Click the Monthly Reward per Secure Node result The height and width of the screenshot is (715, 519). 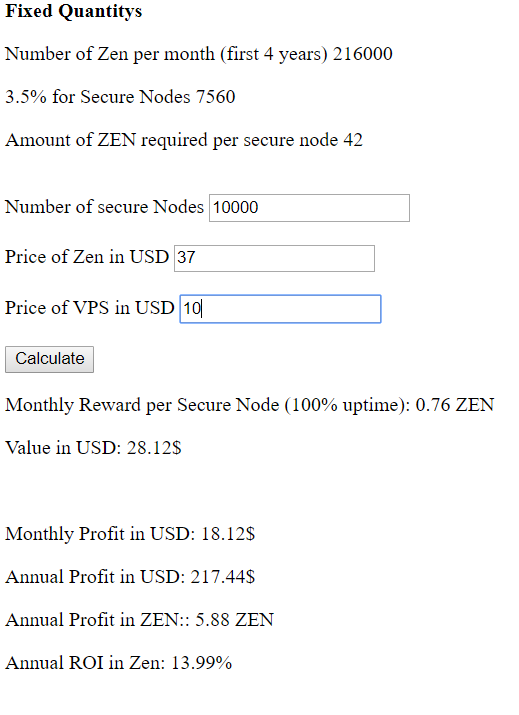click(249, 405)
